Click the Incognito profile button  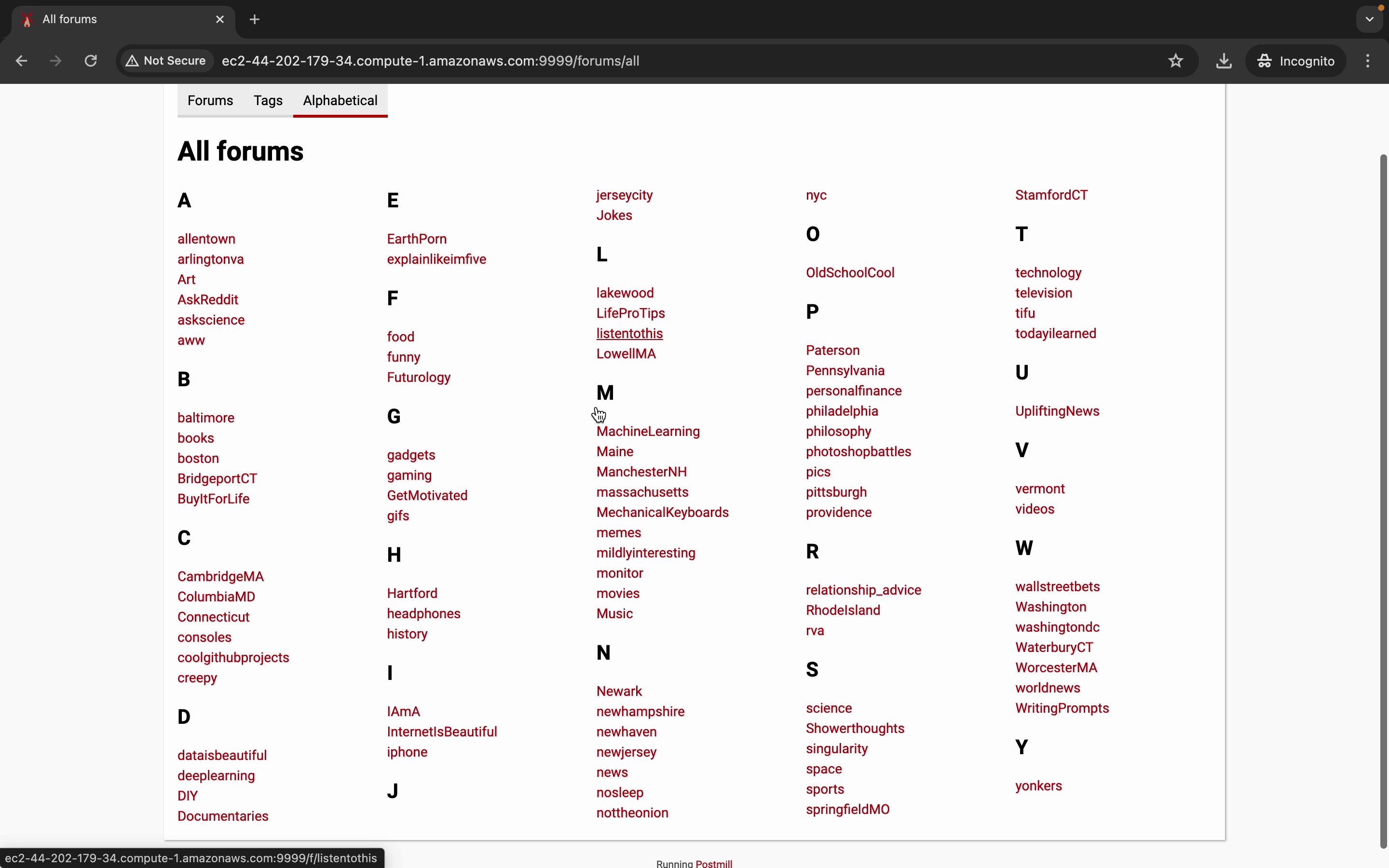[x=1296, y=61]
